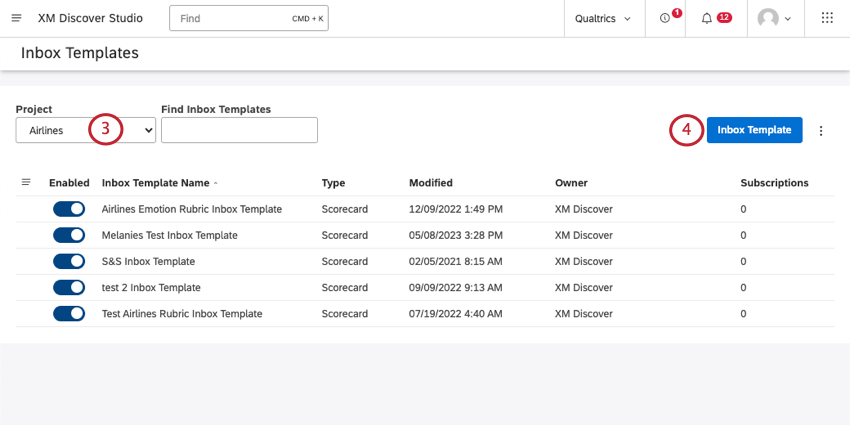
Task: Expand the Qualtrics account dropdown
Action: point(603,18)
